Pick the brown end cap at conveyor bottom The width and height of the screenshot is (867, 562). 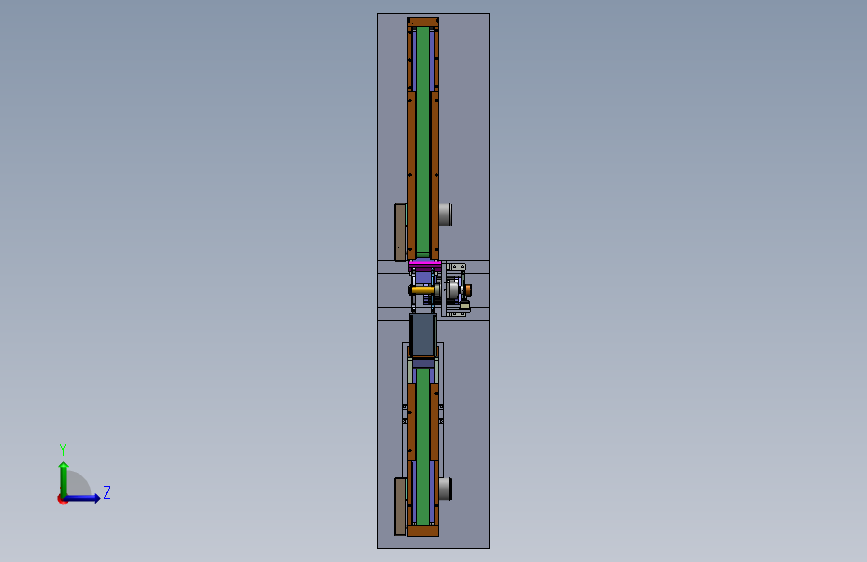coord(423,531)
